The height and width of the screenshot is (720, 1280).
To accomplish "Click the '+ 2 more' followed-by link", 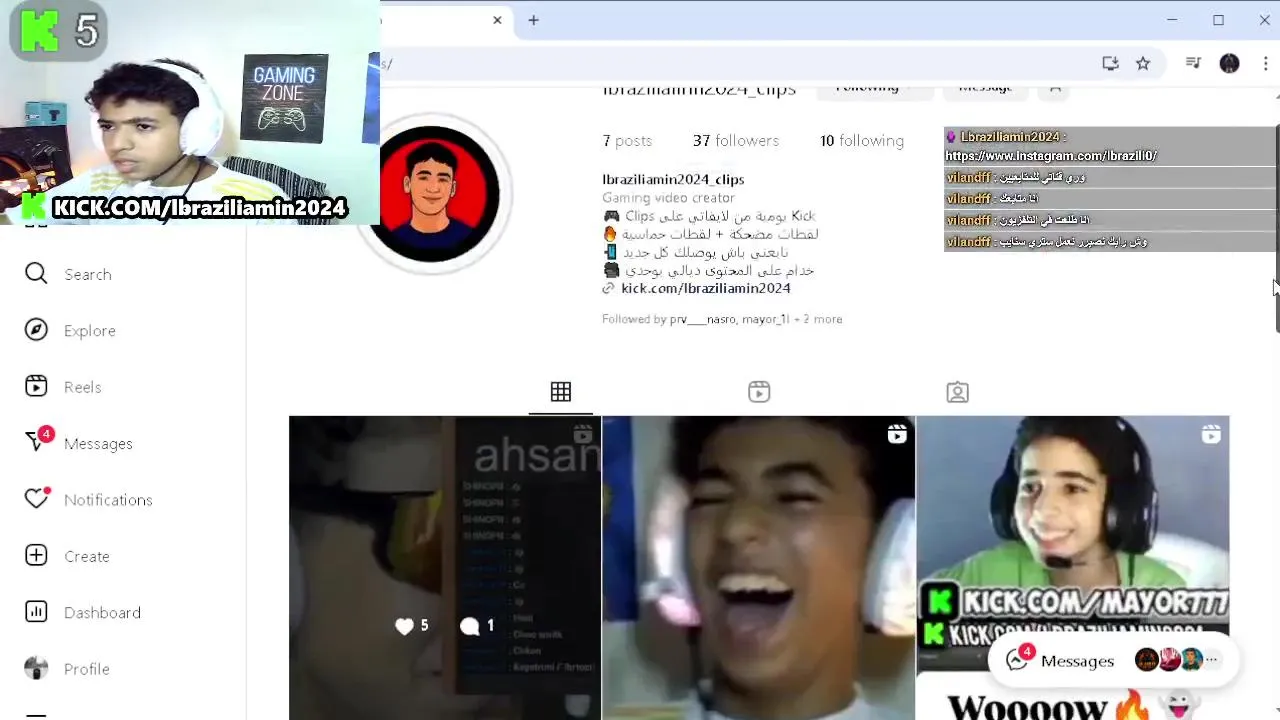I will tap(818, 319).
